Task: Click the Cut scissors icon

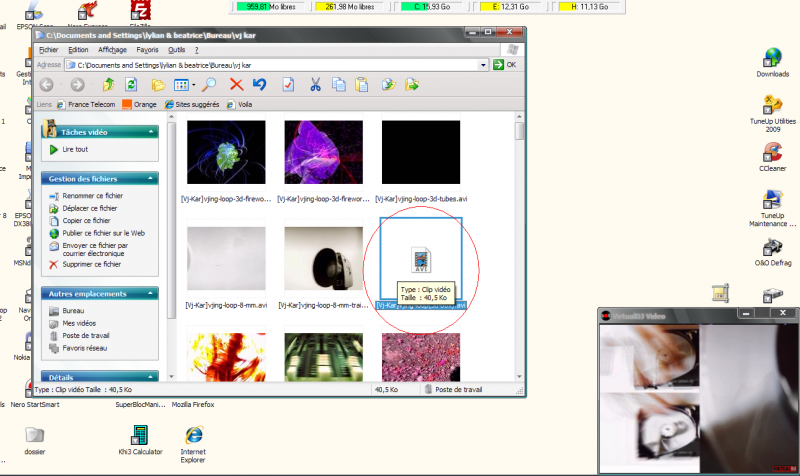Action: 315,85
